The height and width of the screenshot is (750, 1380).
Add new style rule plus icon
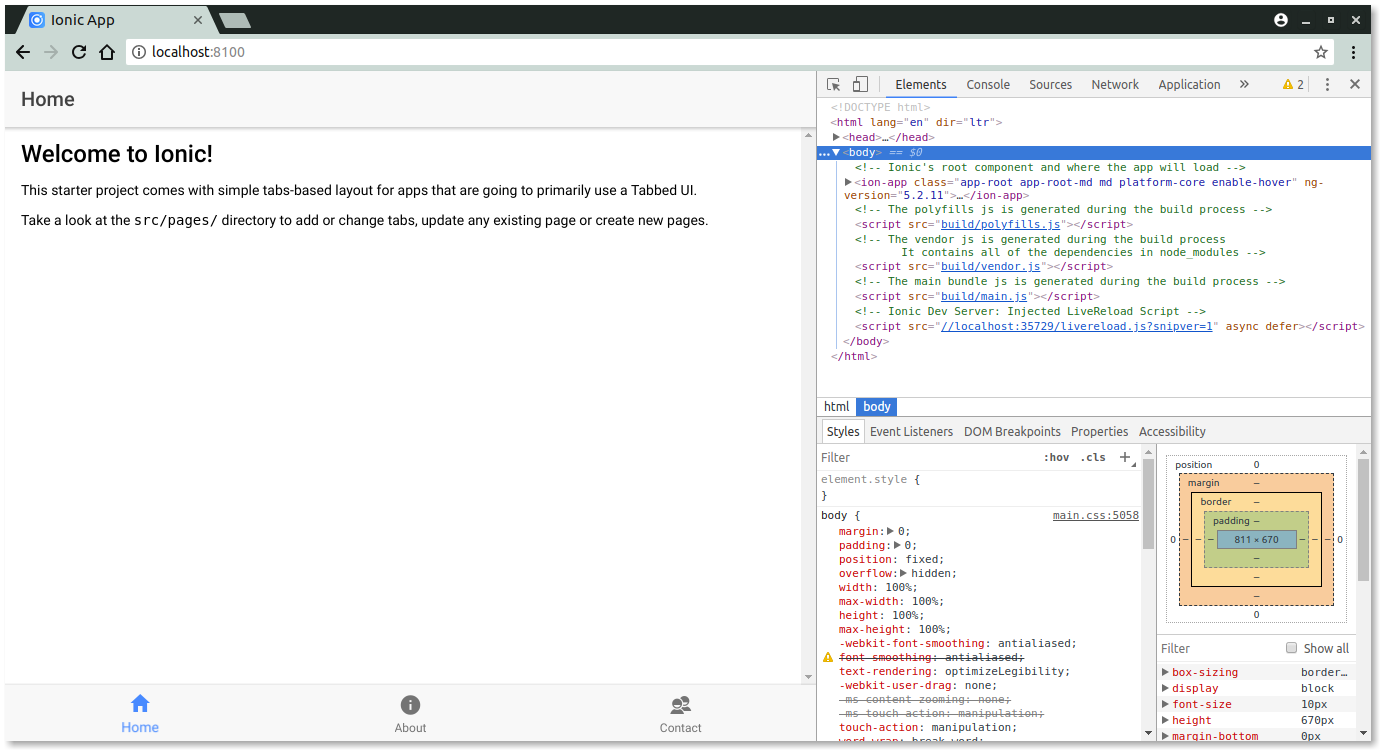1125,457
